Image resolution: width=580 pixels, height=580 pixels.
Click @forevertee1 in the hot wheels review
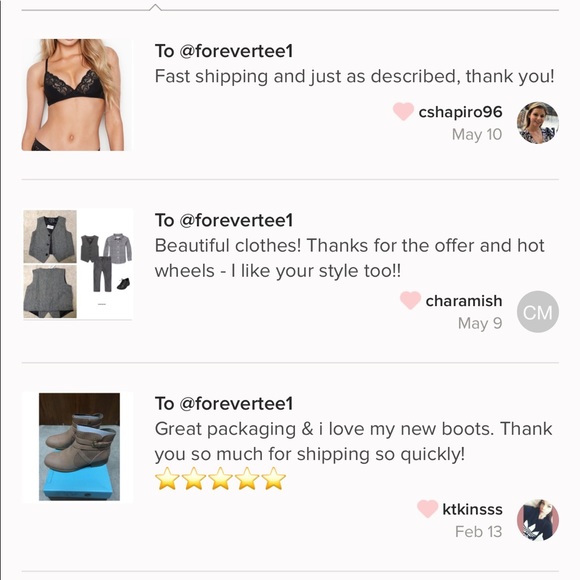point(236,220)
